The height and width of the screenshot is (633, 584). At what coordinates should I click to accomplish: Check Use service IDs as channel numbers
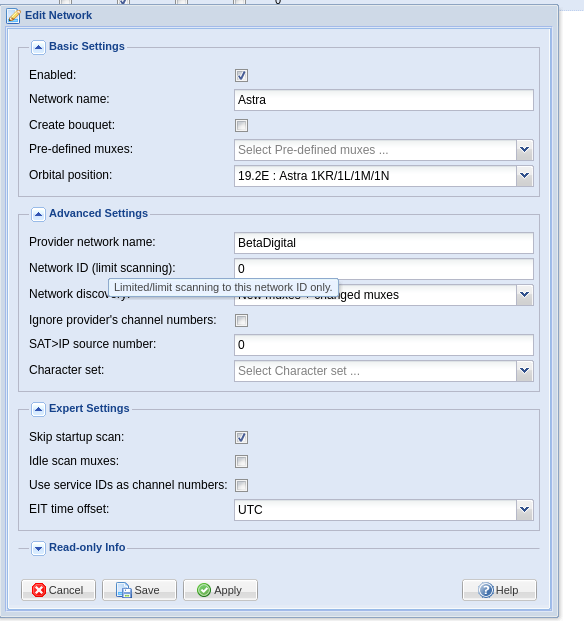click(241, 485)
